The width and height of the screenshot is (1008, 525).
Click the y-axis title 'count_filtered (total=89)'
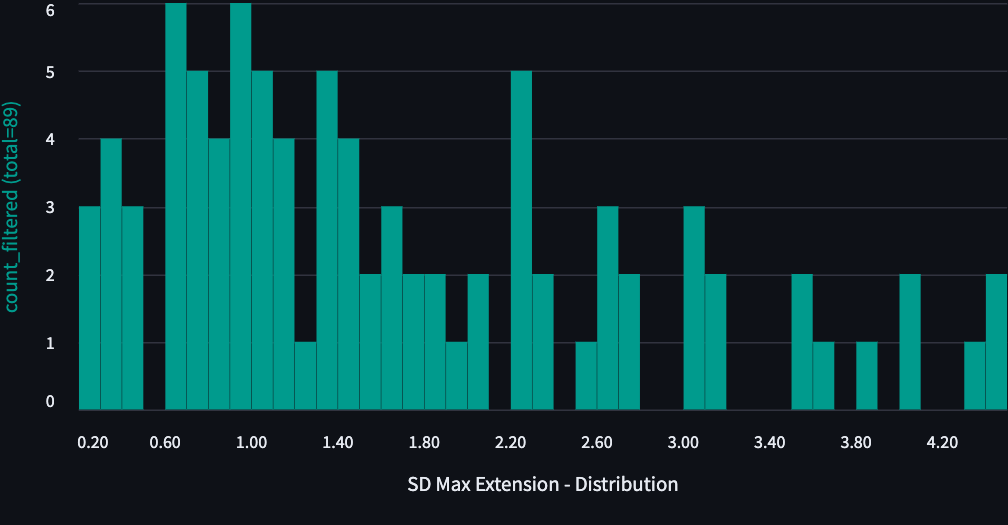point(11,207)
